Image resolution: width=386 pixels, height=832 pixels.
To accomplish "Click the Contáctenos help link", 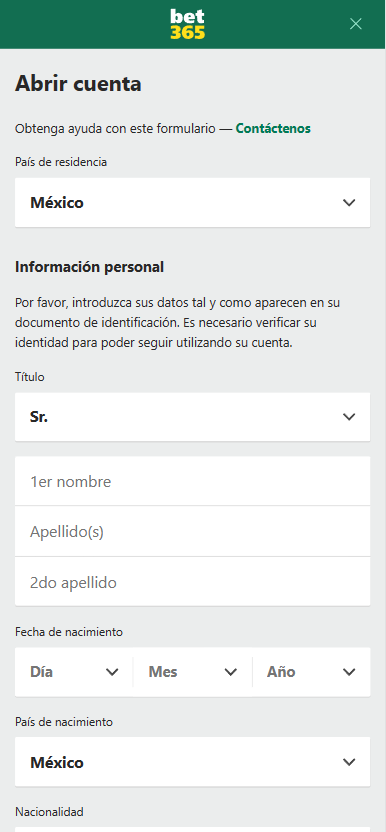I will pos(273,128).
